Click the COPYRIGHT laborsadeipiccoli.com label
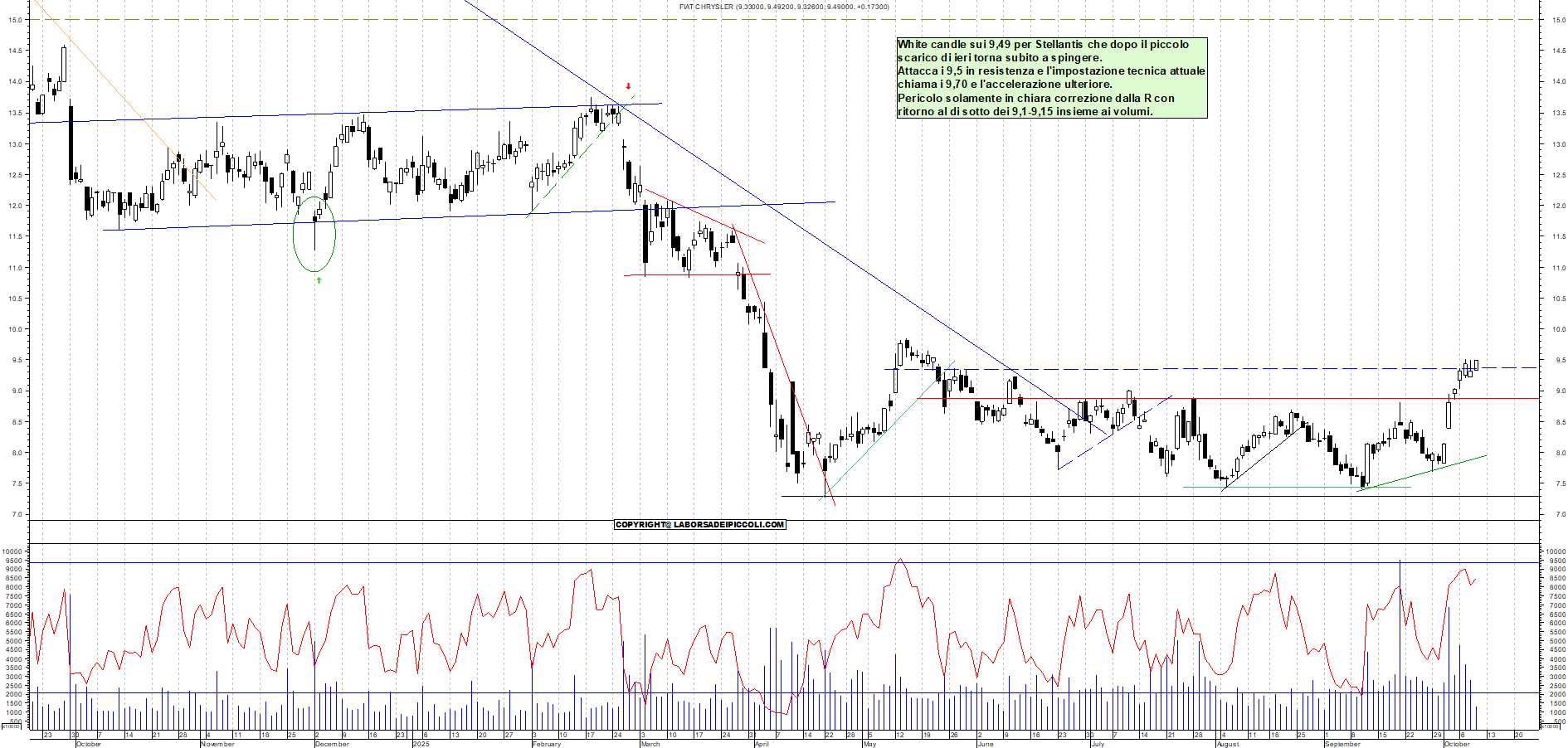The image size is (1568, 748). pos(699,524)
